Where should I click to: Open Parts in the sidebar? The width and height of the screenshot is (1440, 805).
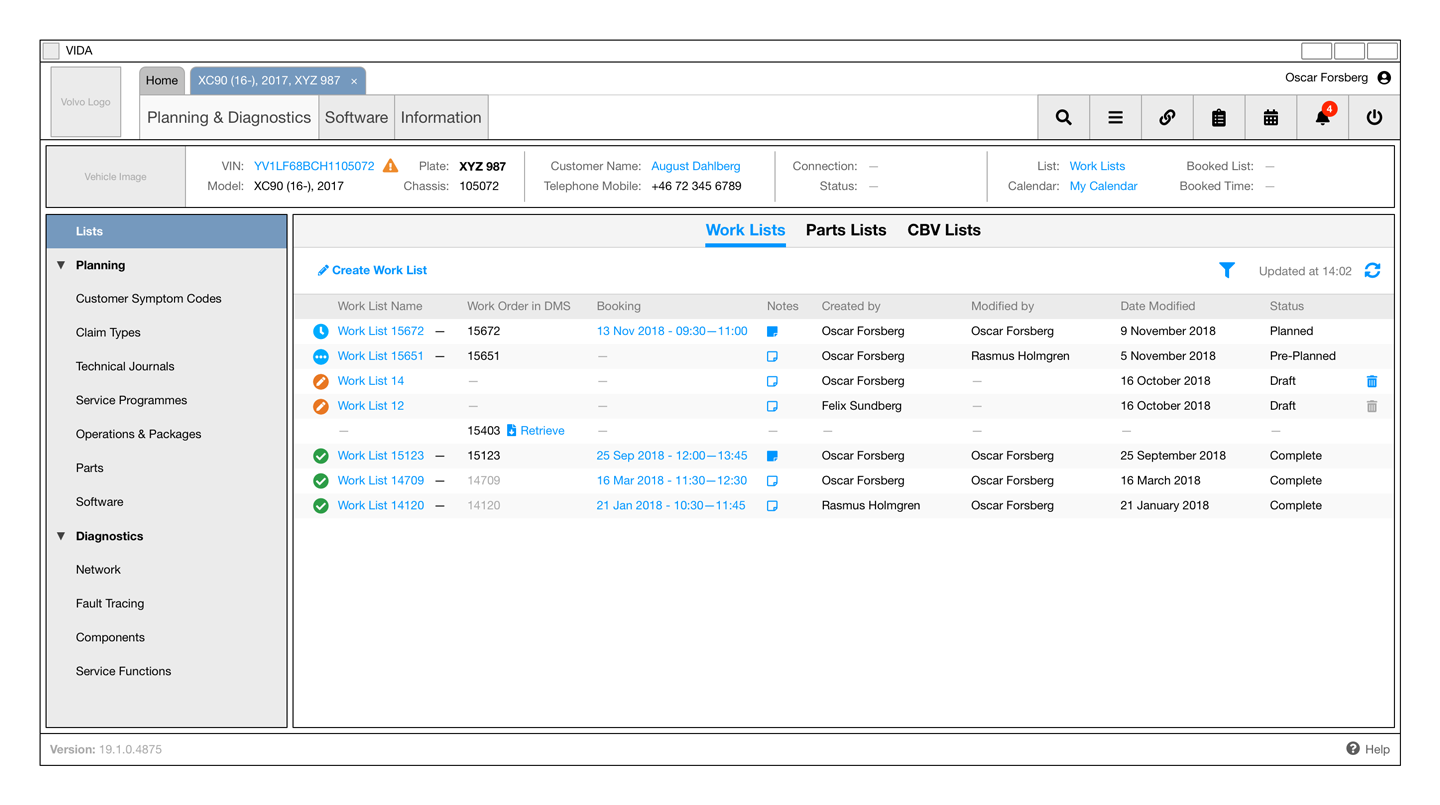(x=90, y=468)
